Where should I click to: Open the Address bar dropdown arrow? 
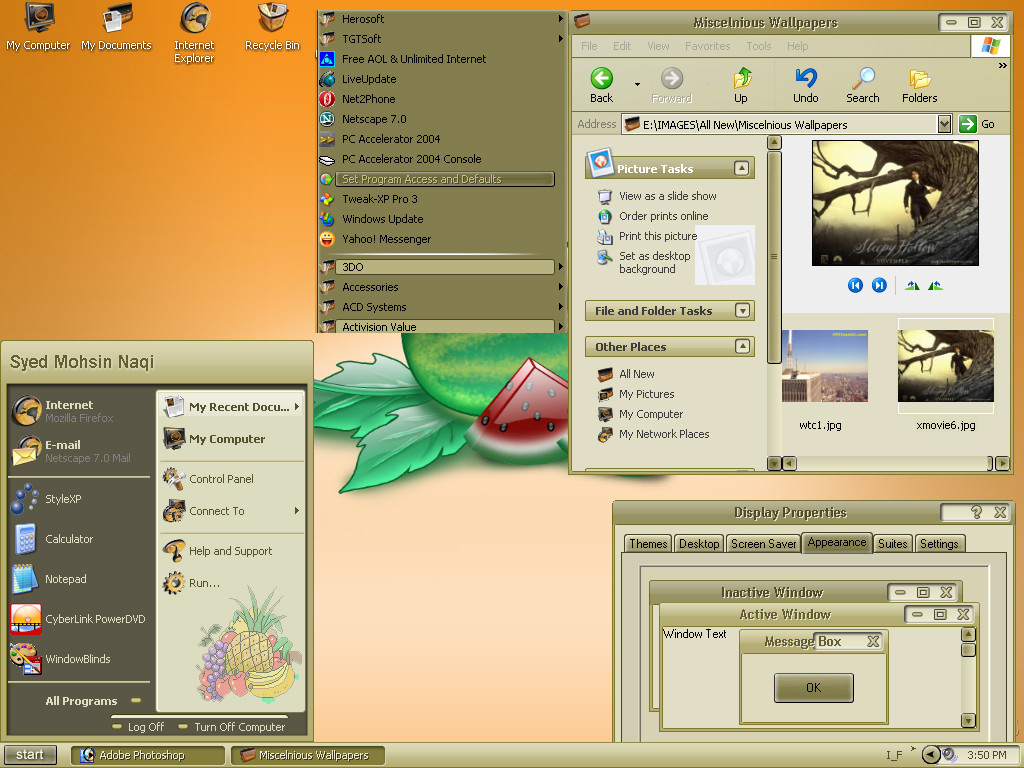(944, 124)
